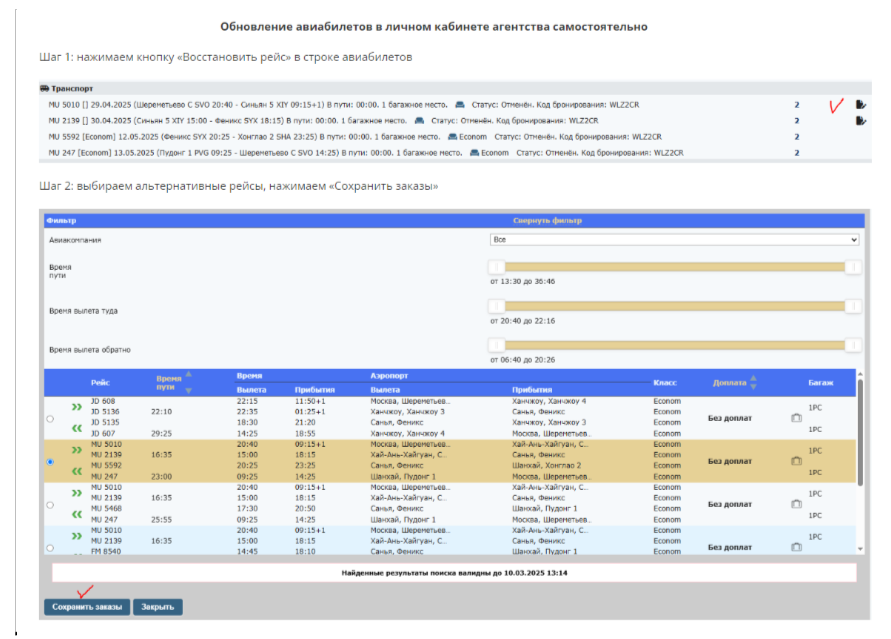The width and height of the screenshot is (891, 639).
Task: Click baggage icon in highlighted MU 5010 row
Action: tap(796, 462)
